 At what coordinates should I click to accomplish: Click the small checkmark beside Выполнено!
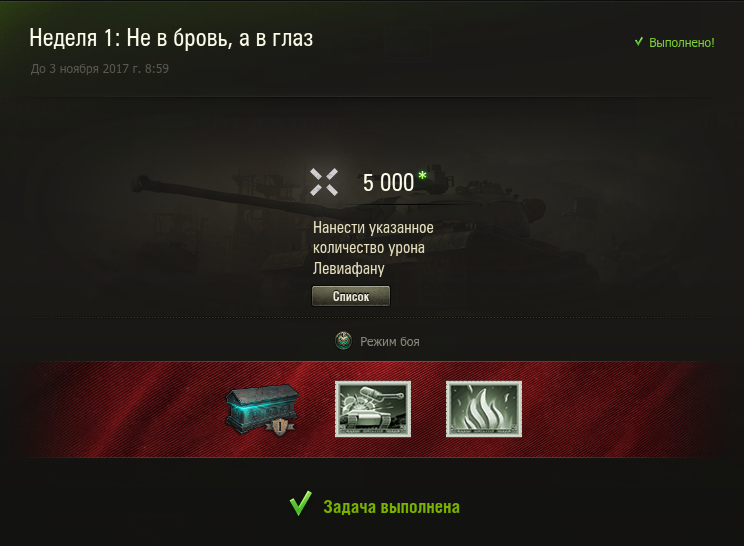(x=639, y=42)
